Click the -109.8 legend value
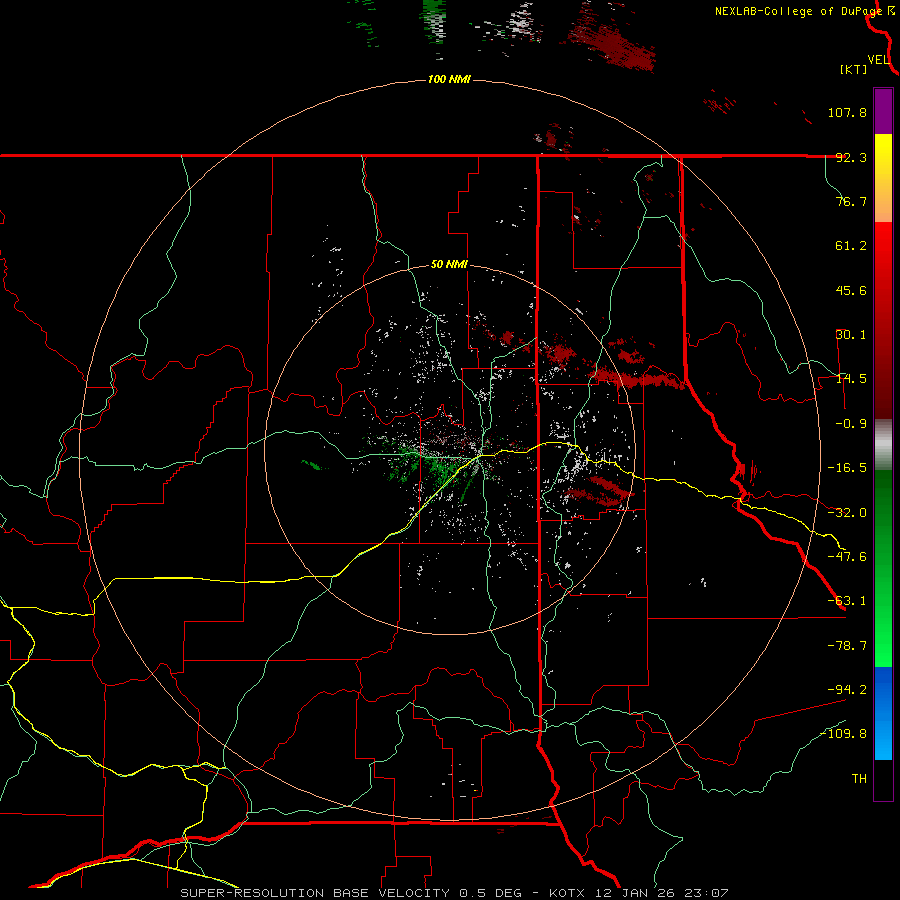 [x=844, y=734]
